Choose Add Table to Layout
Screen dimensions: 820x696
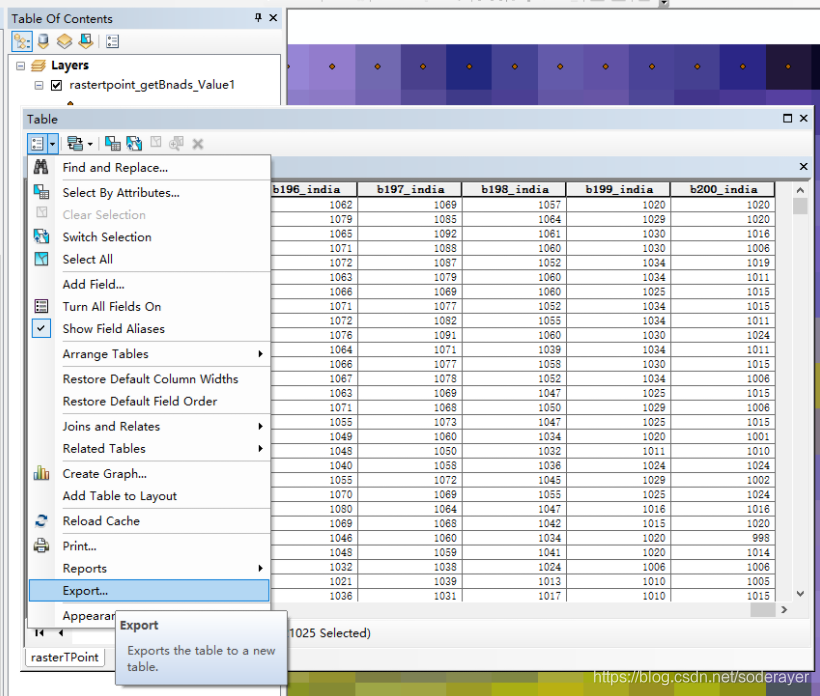tap(150, 496)
